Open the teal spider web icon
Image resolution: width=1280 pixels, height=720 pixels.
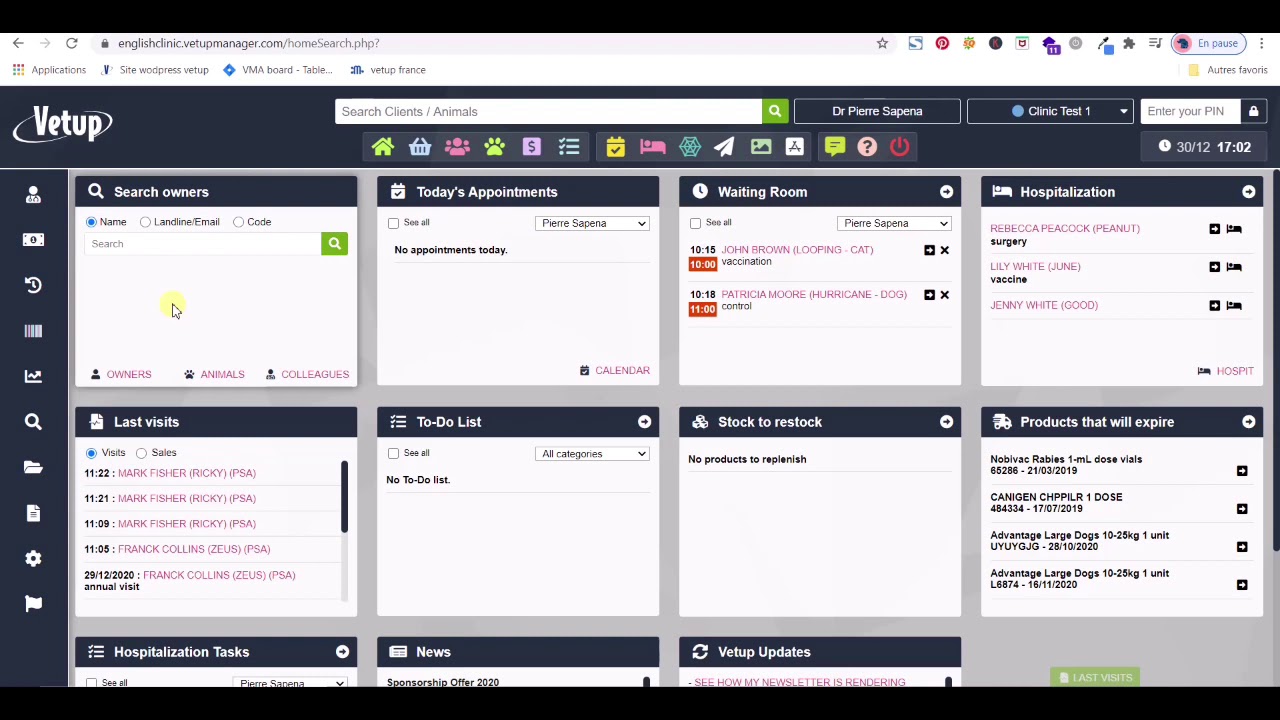(690, 147)
